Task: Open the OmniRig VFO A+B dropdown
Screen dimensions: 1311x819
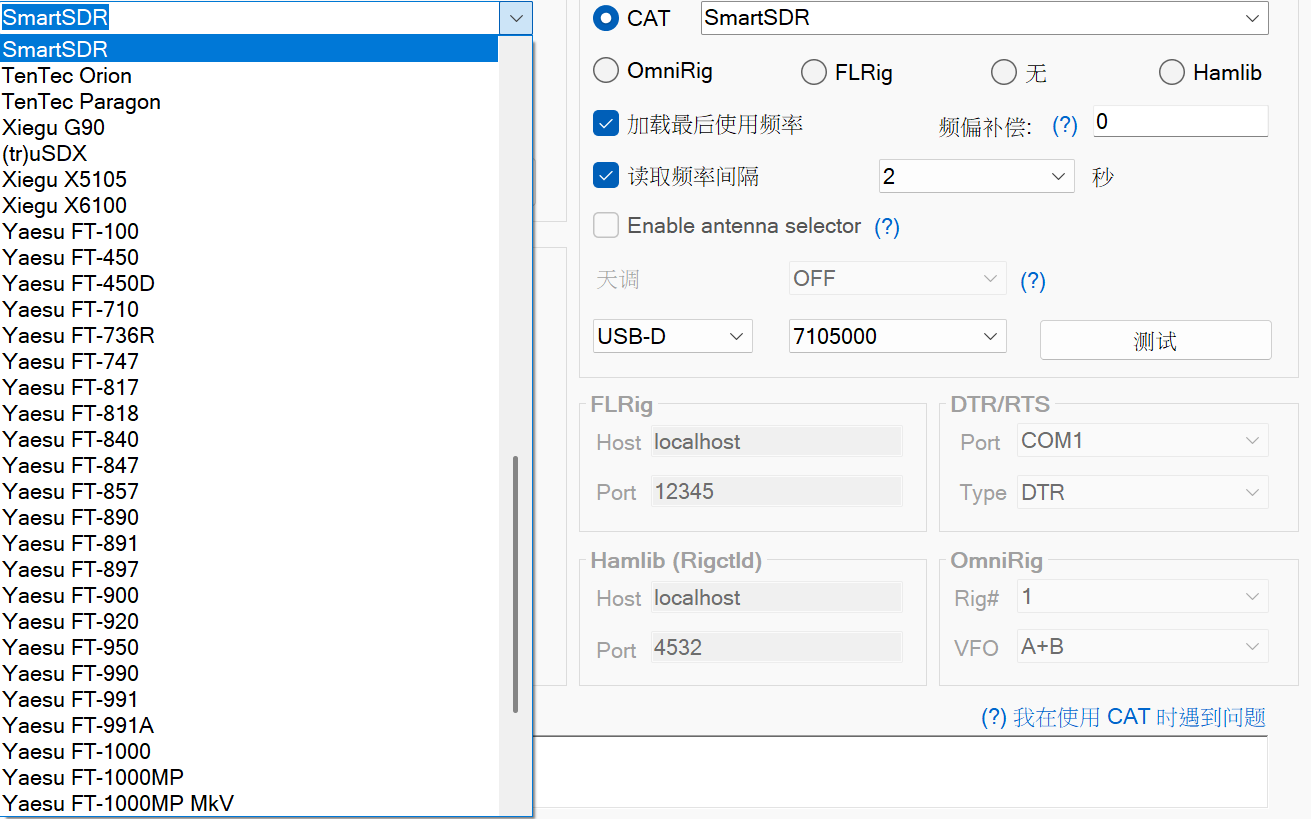Action: (x=1143, y=647)
